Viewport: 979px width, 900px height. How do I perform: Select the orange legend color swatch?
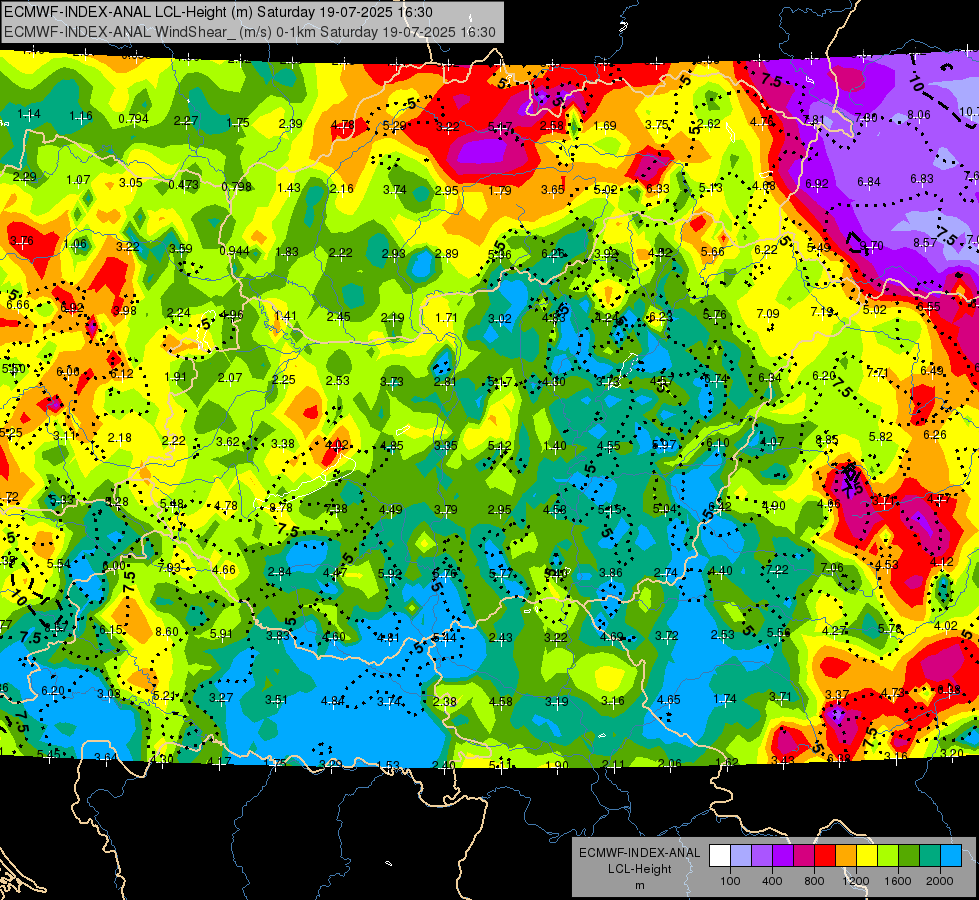click(x=846, y=856)
